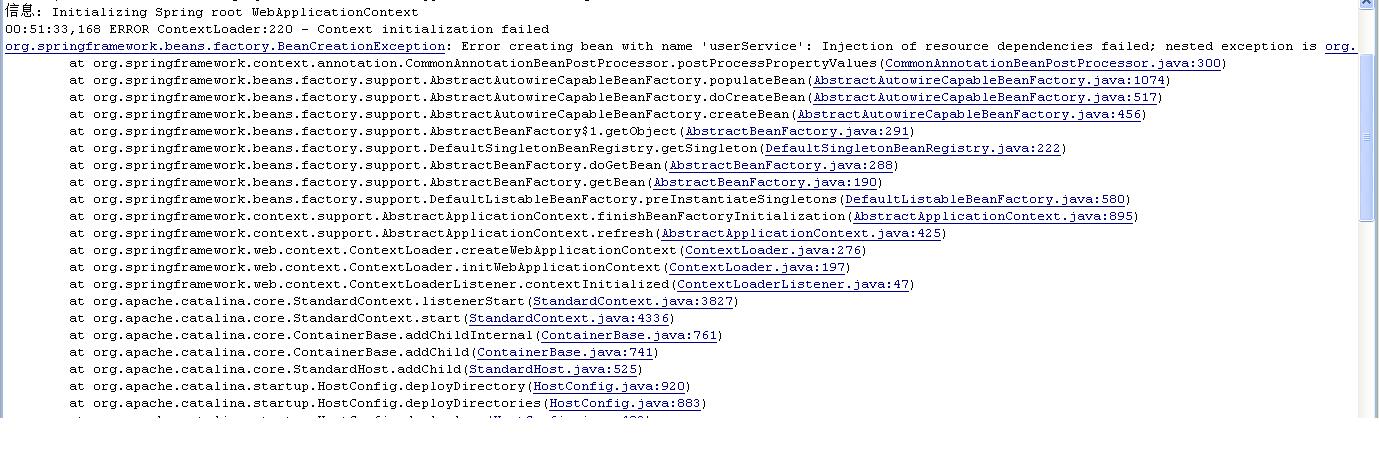The width and height of the screenshot is (1379, 450).
Task: Navigate to DefaultSingletonBeanRegistry.java:222
Action: (912, 148)
